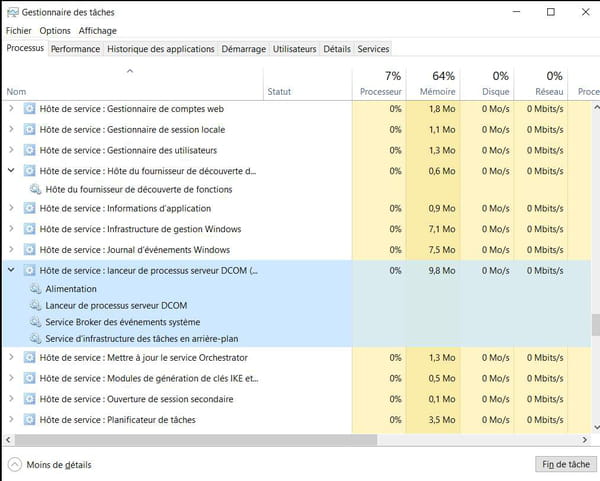Click gear icon of lanceur de processus serveur DCOM
600x481 pixels.
click(29, 271)
